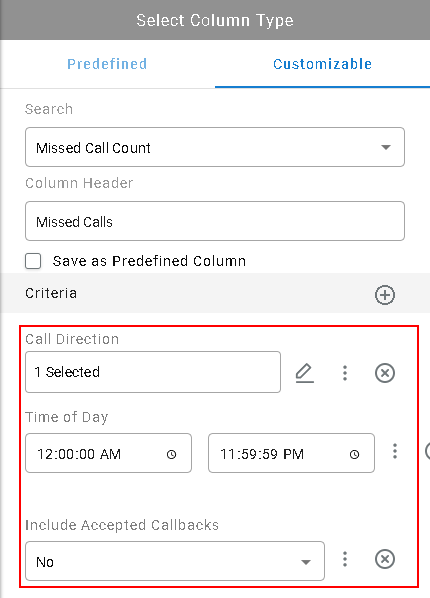Open Call Direction options three-dot menu
Image resolution: width=430 pixels, height=598 pixels.
(x=345, y=373)
